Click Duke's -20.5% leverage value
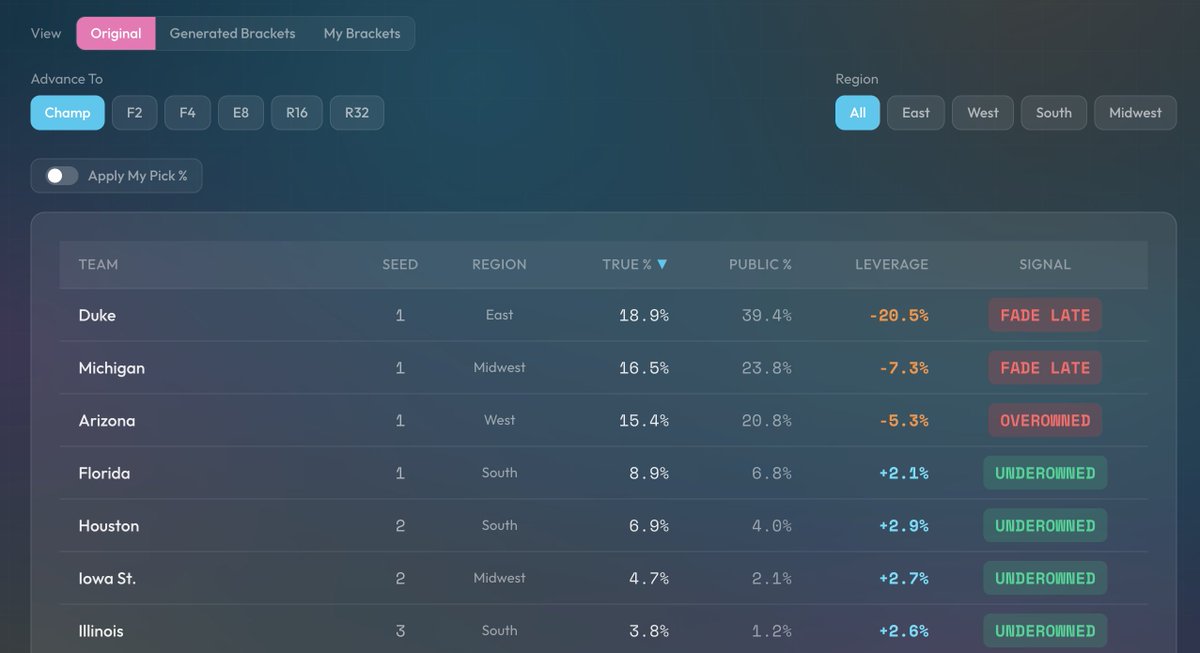 [898, 315]
